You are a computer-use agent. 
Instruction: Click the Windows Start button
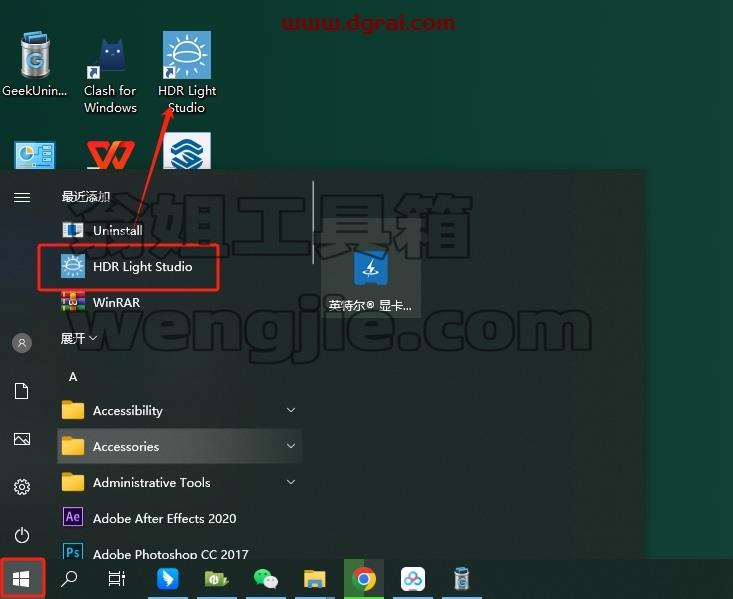[x=22, y=579]
